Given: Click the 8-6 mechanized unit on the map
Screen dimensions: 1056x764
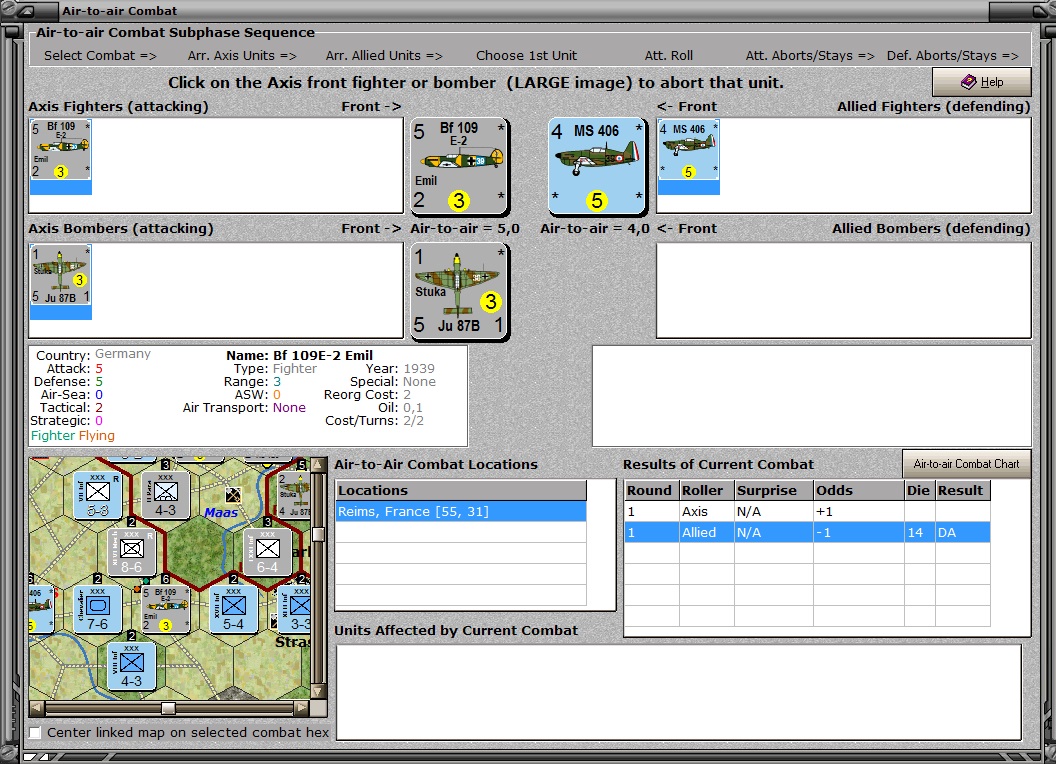Looking at the screenshot, I should tap(131, 552).
